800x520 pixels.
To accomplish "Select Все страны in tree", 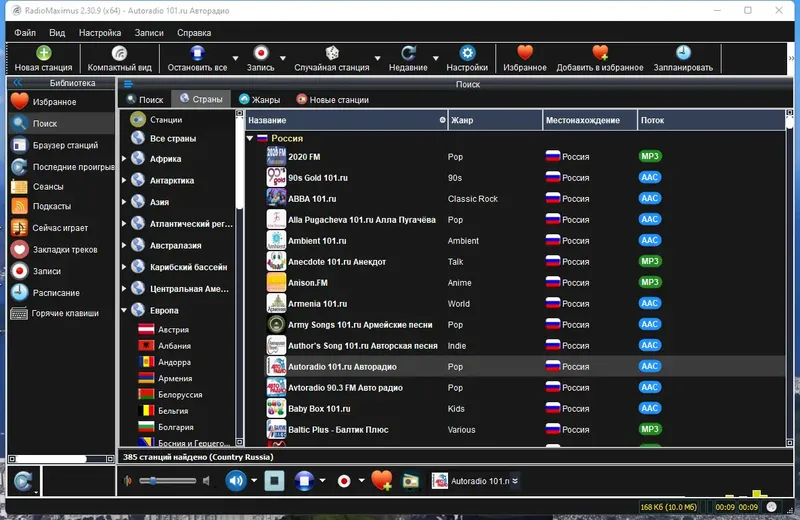I will click(173, 138).
